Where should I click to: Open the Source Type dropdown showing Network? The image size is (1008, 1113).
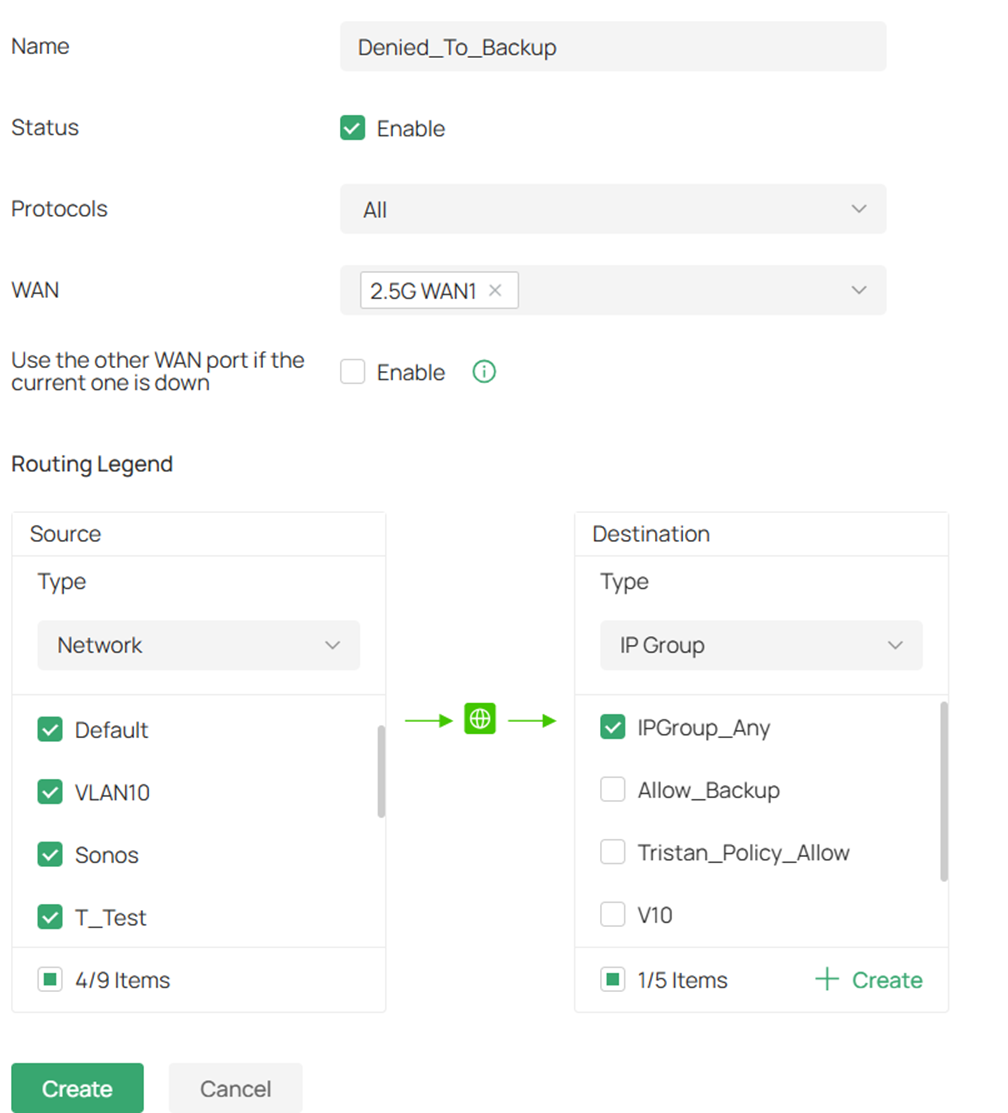coord(199,645)
